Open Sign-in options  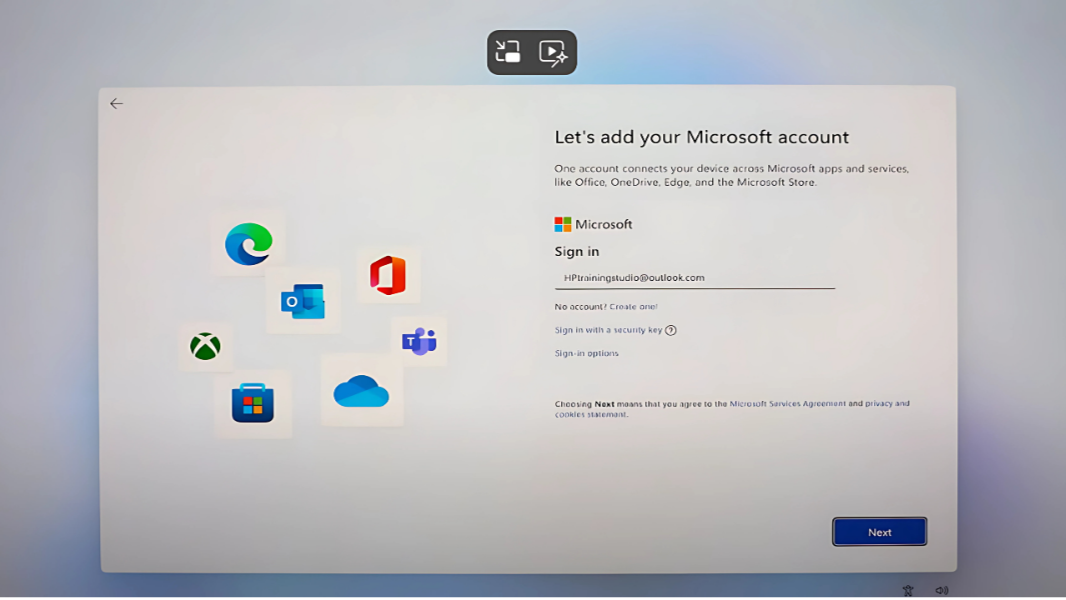coord(587,353)
